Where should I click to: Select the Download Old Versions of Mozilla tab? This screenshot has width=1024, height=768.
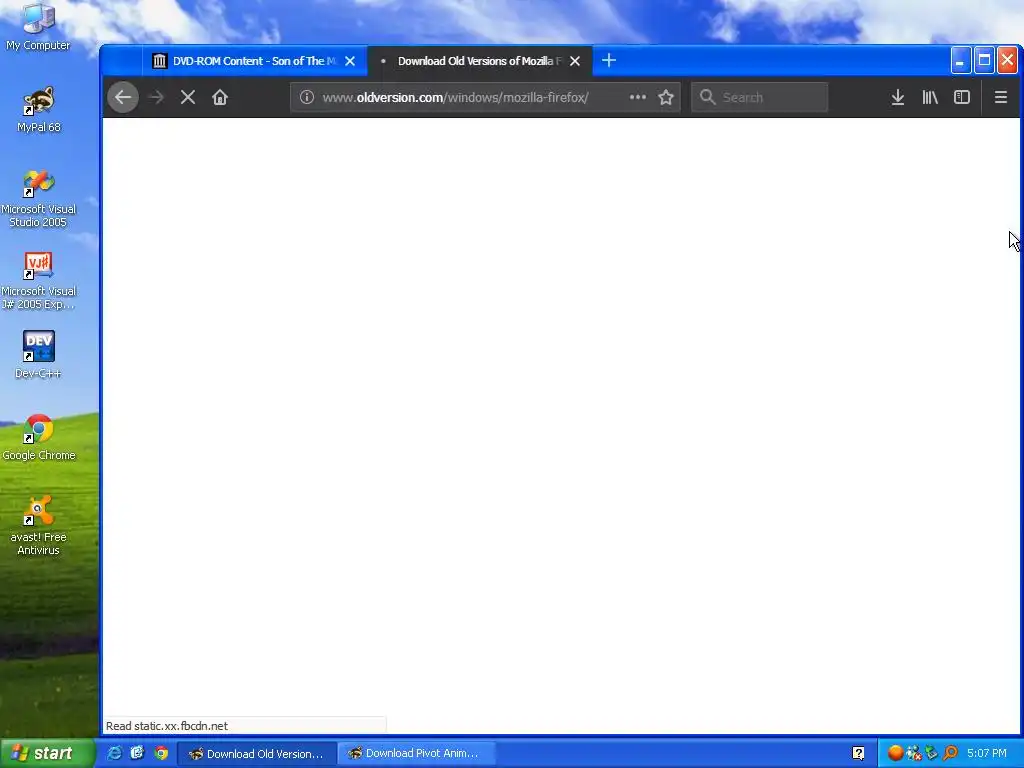click(x=479, y=61)
